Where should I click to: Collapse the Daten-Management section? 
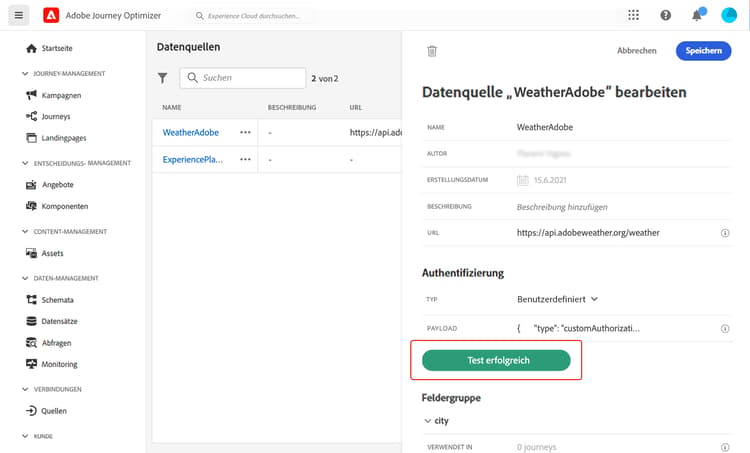[x=25, y=278]
